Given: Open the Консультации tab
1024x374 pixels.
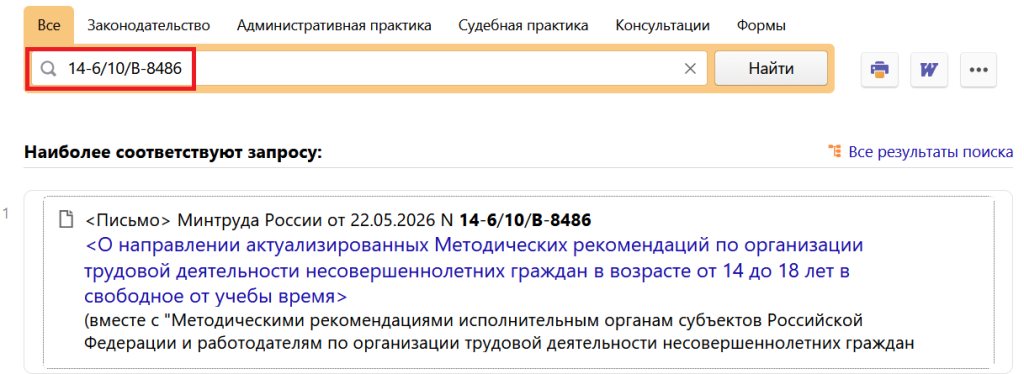Looking at the screenshot, I should 662,25.
